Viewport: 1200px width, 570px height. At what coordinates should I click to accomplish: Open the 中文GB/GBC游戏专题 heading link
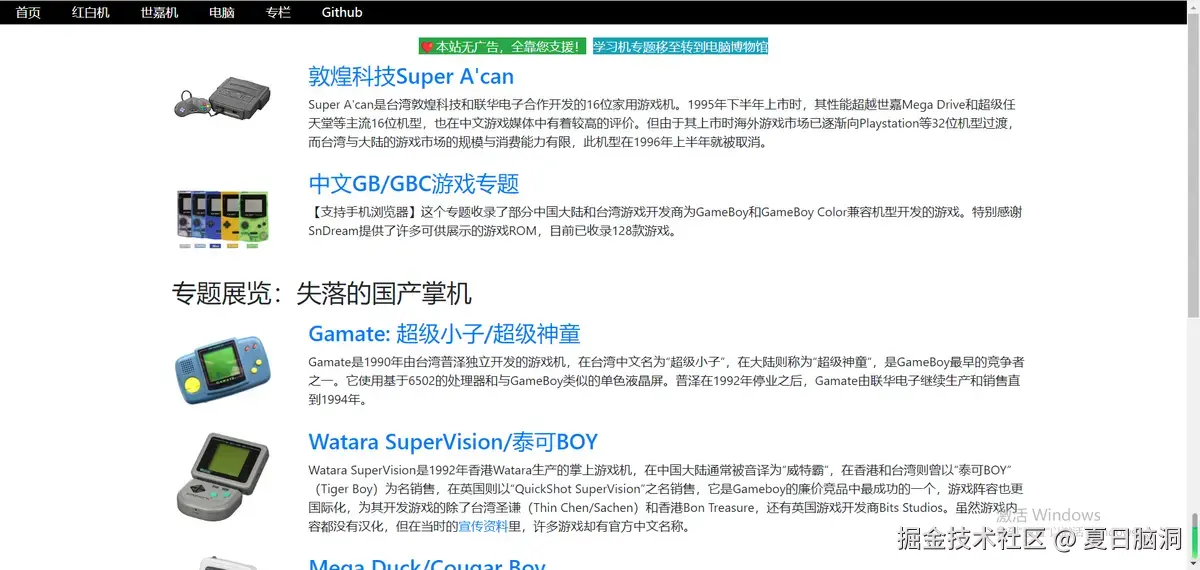coord(414,184)
